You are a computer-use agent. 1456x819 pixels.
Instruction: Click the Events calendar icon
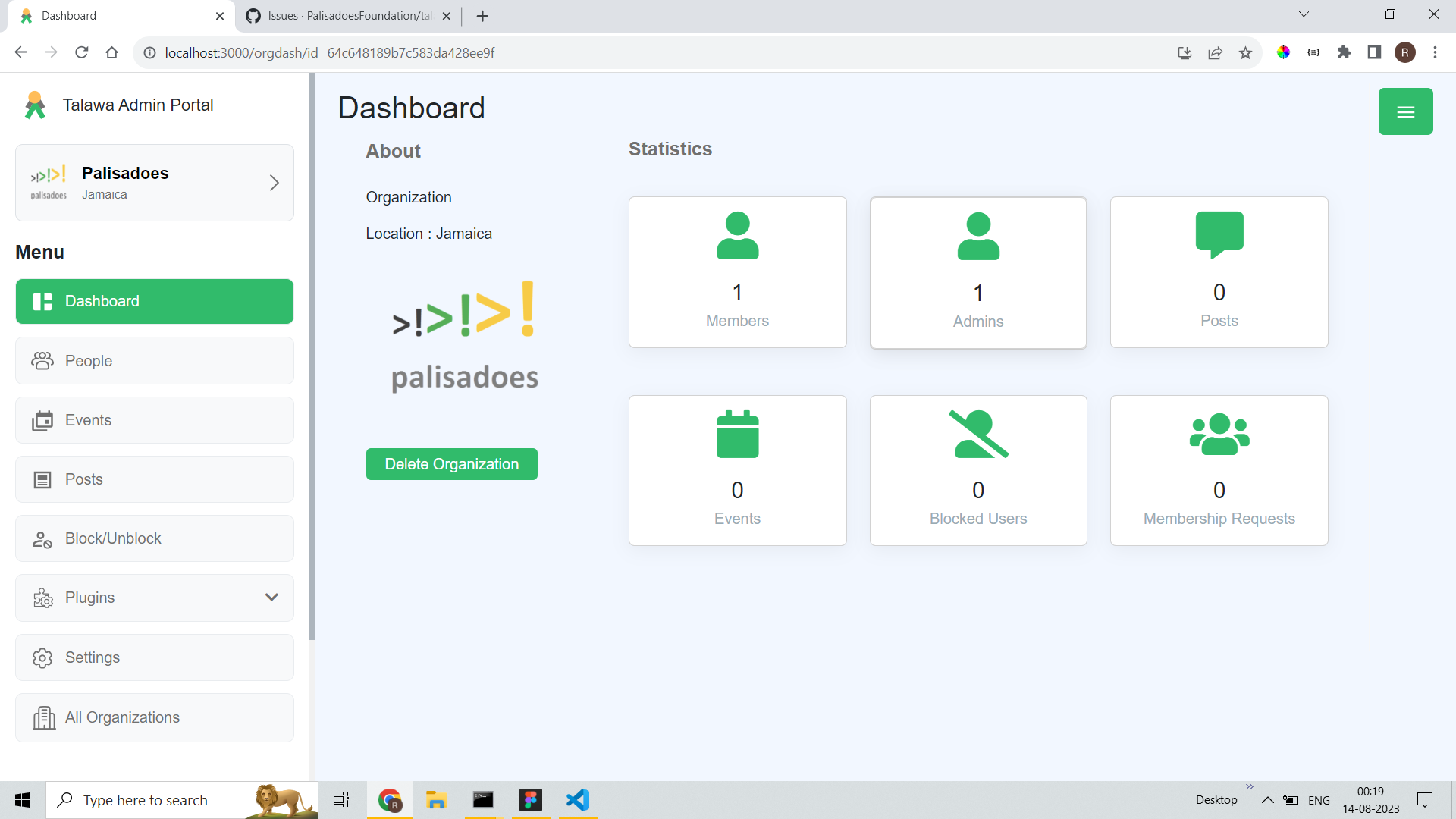pos(737,434)
